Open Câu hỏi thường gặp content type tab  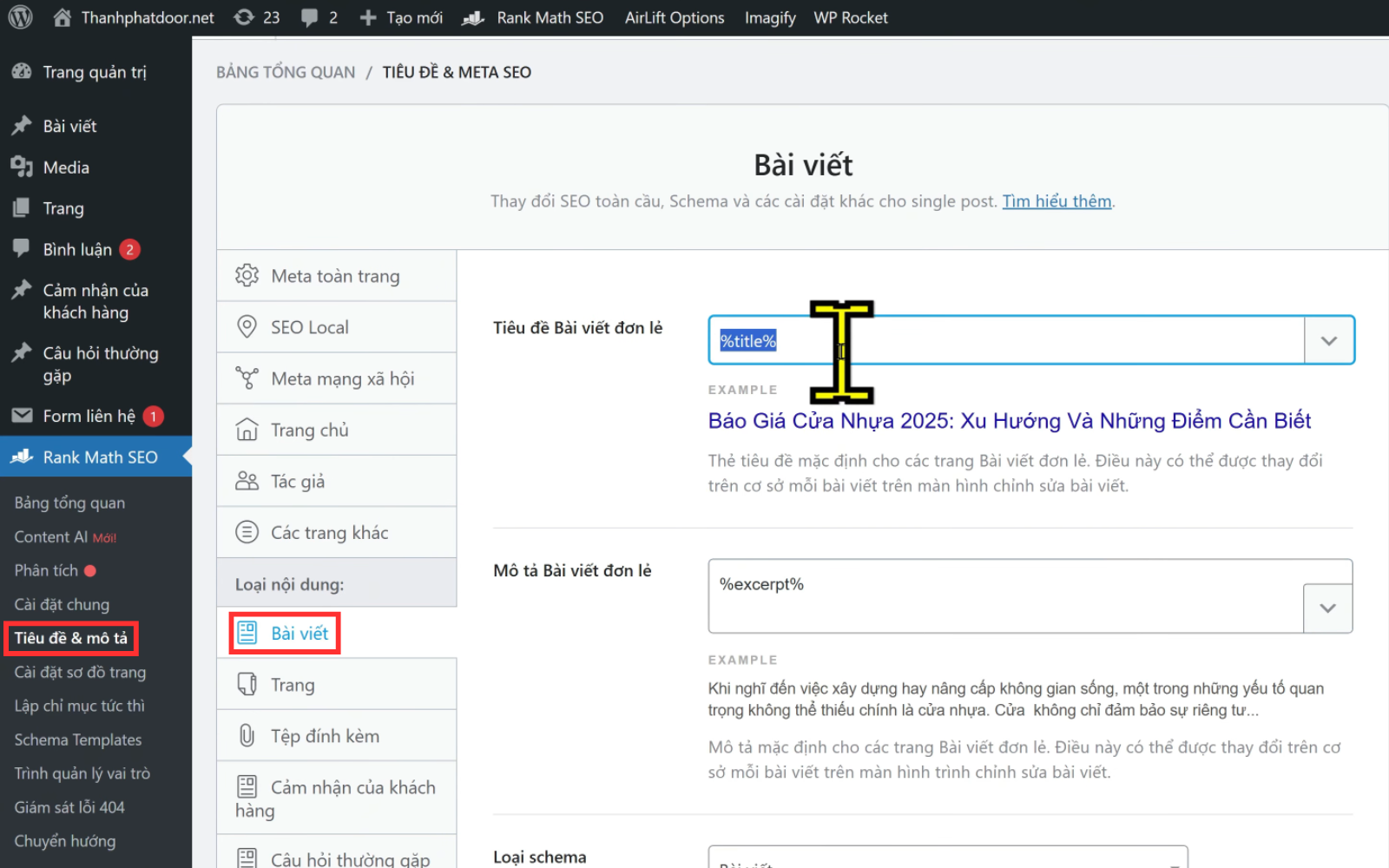pyautogui.click(x=336, y=852)
